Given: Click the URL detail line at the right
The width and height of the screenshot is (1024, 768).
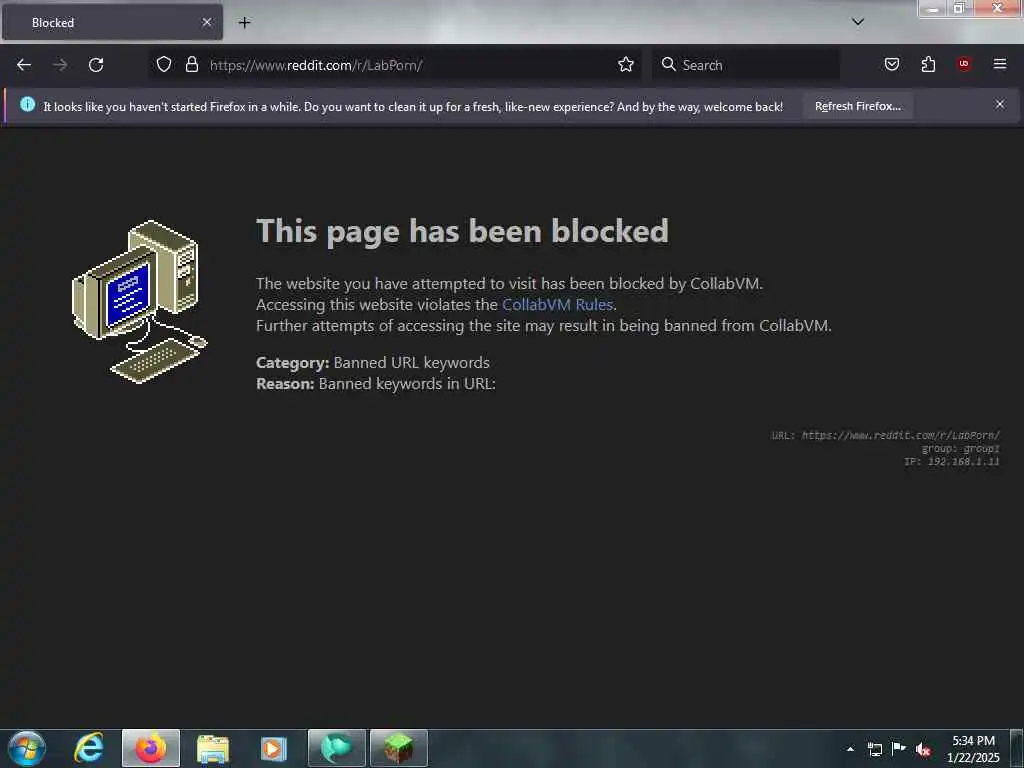Looking at the screenshot, I should [x=885, y=435].
